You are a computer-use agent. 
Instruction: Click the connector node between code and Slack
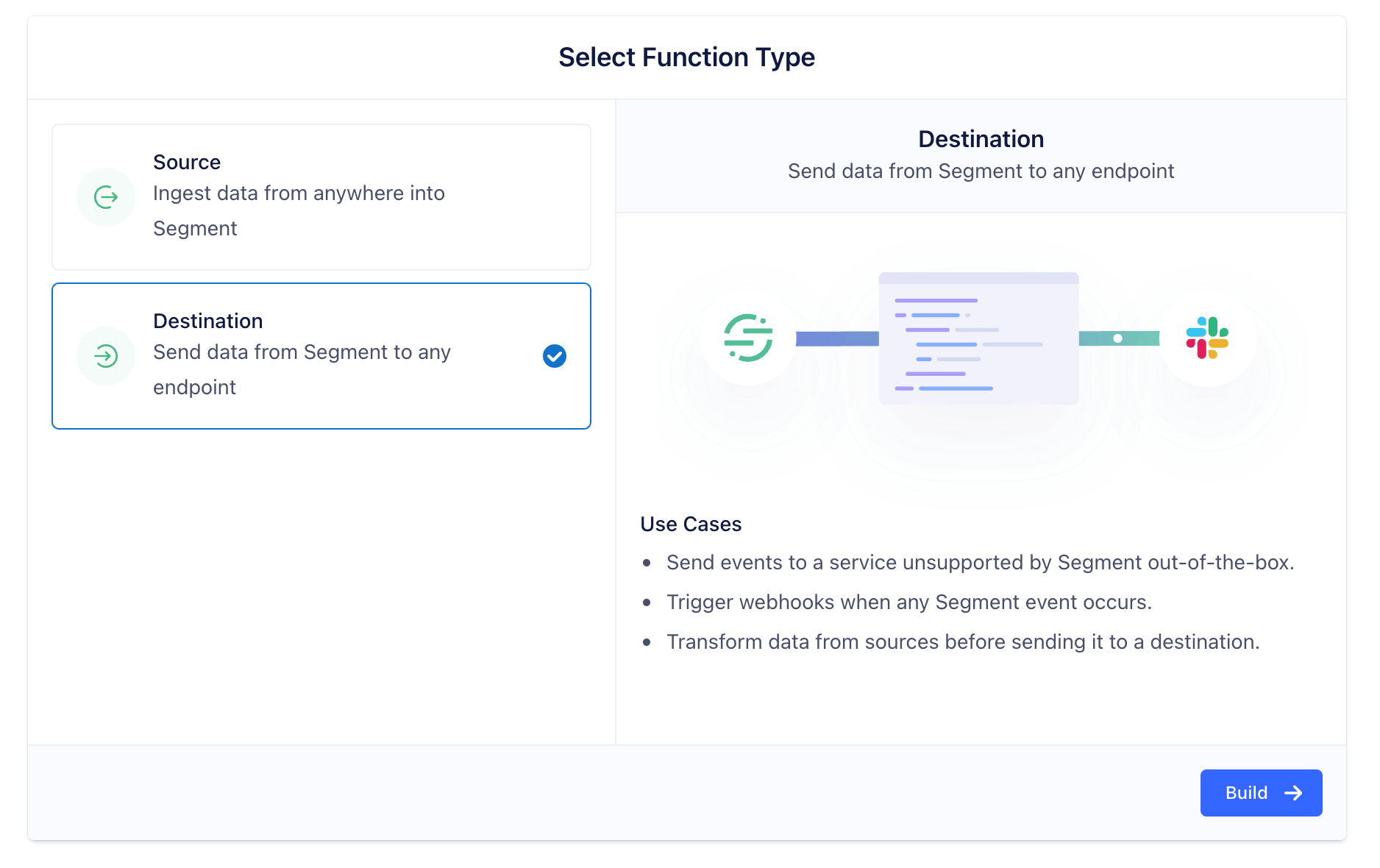pyautogui.click(x=1118, y=339)
